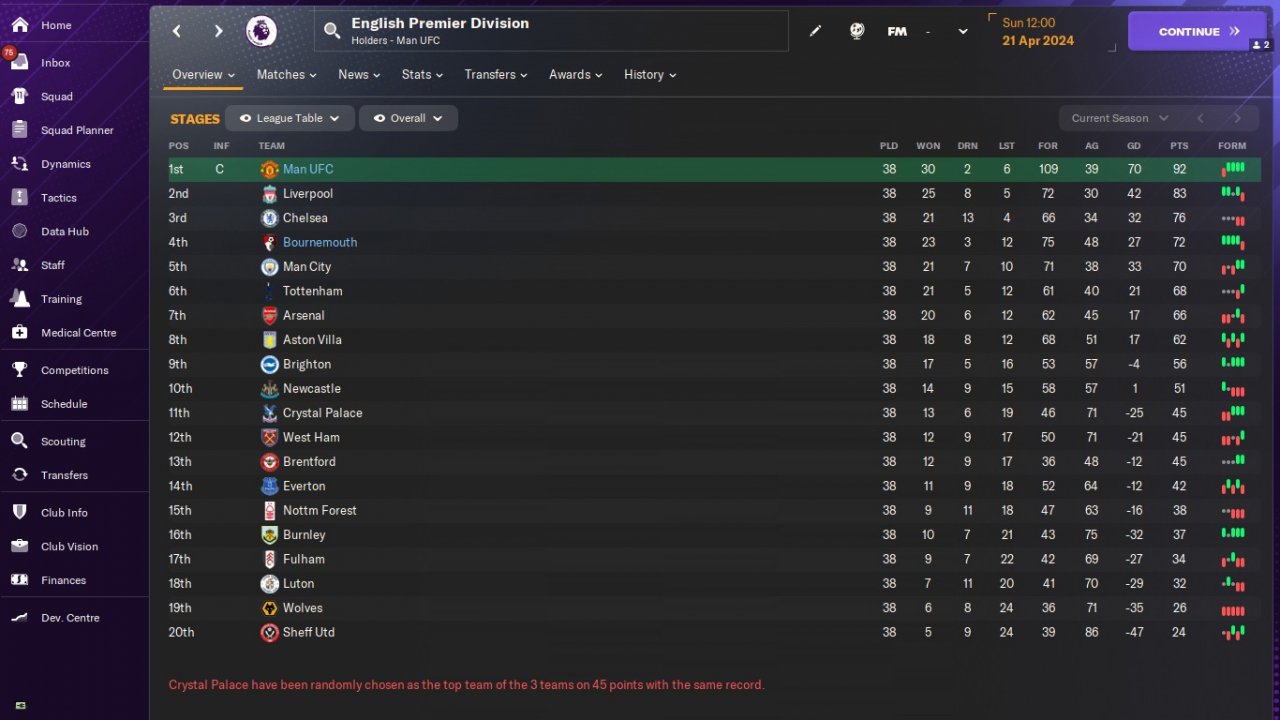The width and height of the screenshot is (1280, 720).
Task: Open the Inbox from the sidebar
Action: [55, 62]
